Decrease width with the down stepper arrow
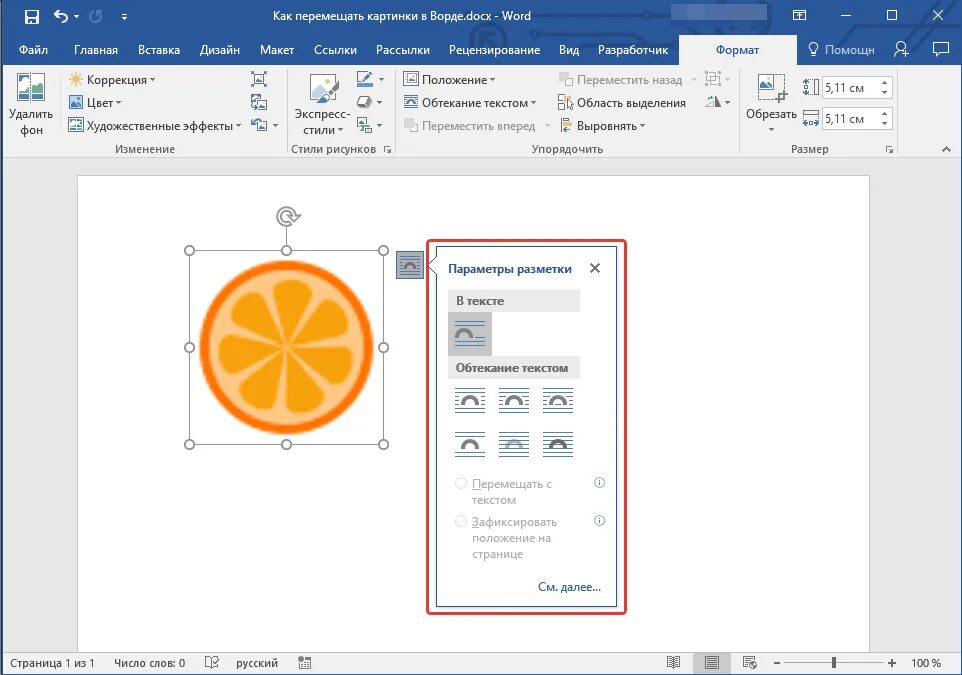This screenshot has height=675, width=962. click(x=885, y=124)
